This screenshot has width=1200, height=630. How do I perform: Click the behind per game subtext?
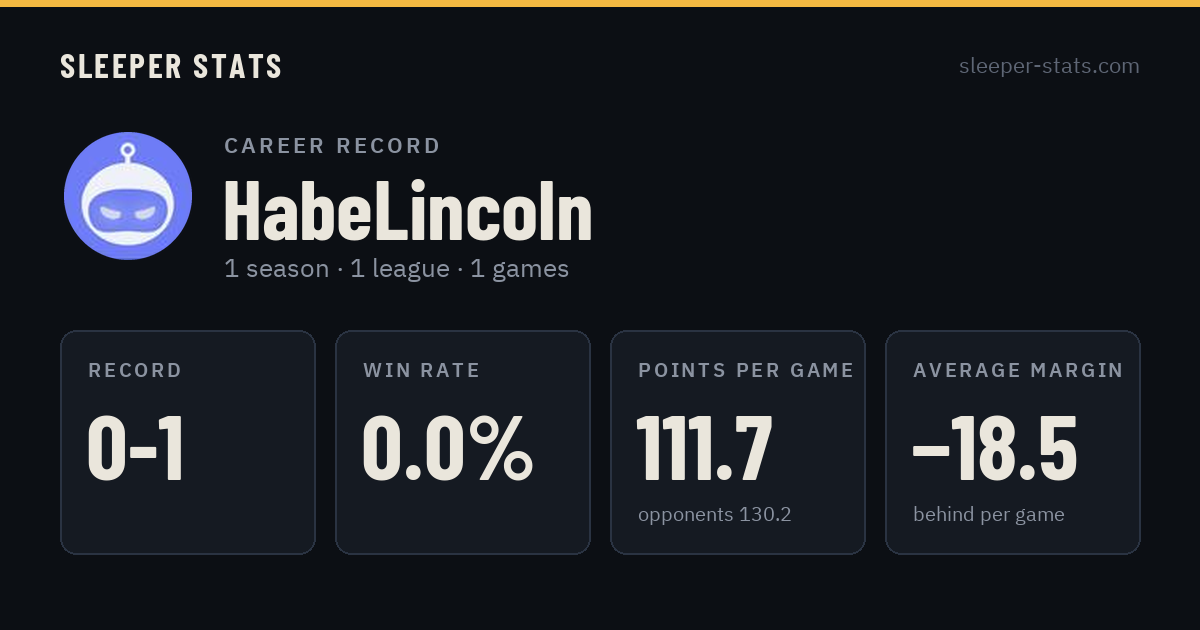[x=989, y=515]
